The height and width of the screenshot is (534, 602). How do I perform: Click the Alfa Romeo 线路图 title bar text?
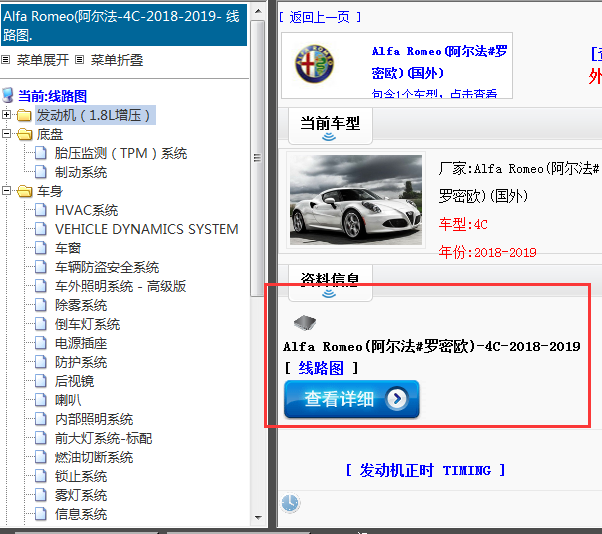tap(121, 25)
